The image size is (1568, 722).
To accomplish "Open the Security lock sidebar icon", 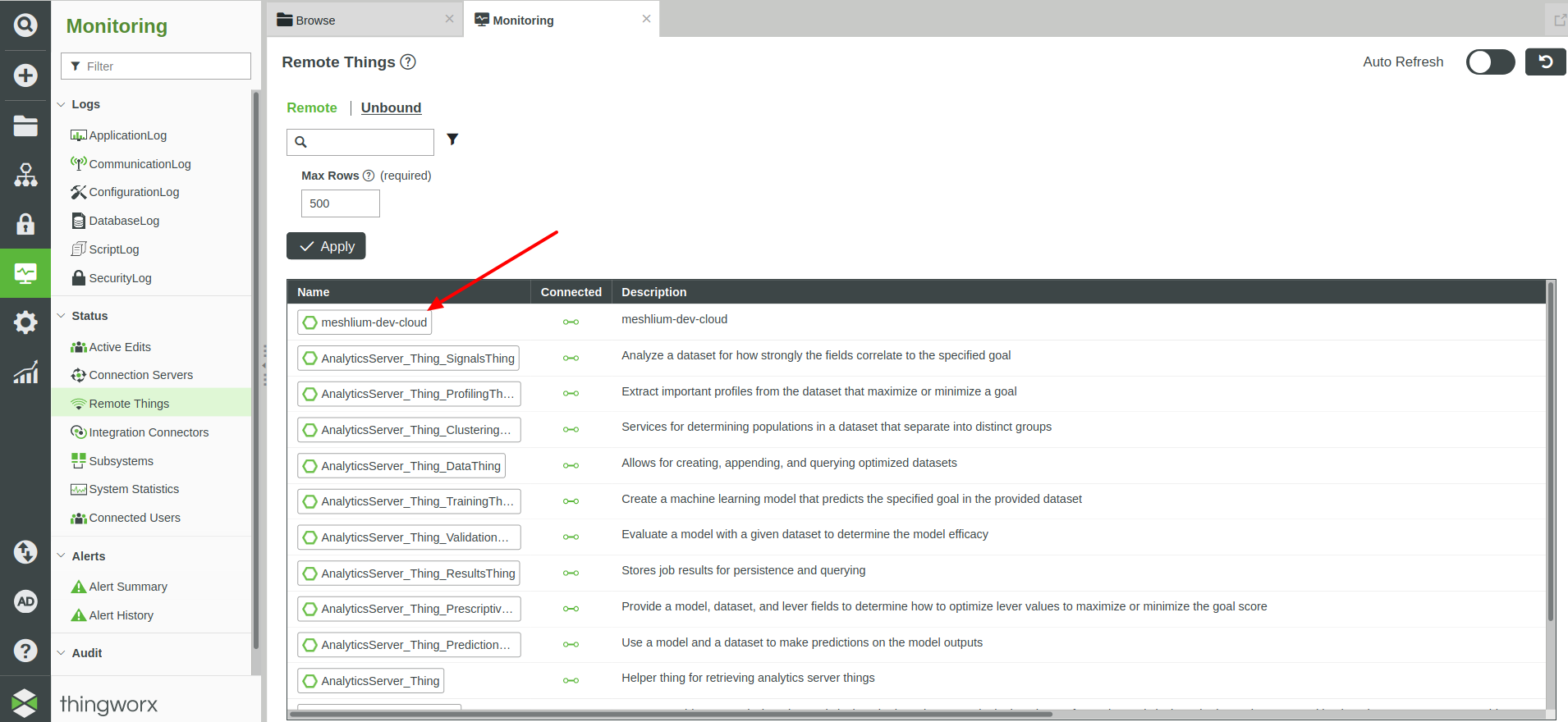I will [x=25, y=224].
